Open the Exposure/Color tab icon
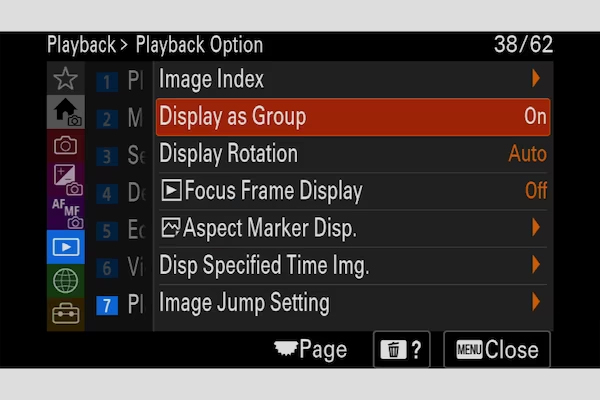This screenshot has height=400, width=600. 65,179
